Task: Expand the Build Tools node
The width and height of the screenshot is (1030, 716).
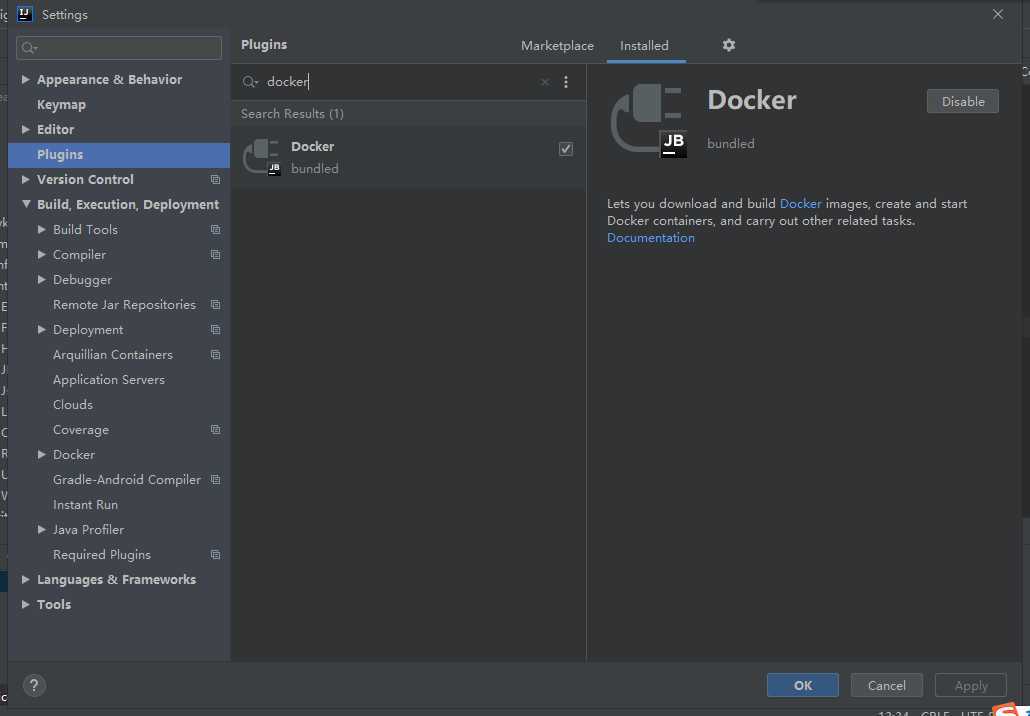Action: (41, 229)
